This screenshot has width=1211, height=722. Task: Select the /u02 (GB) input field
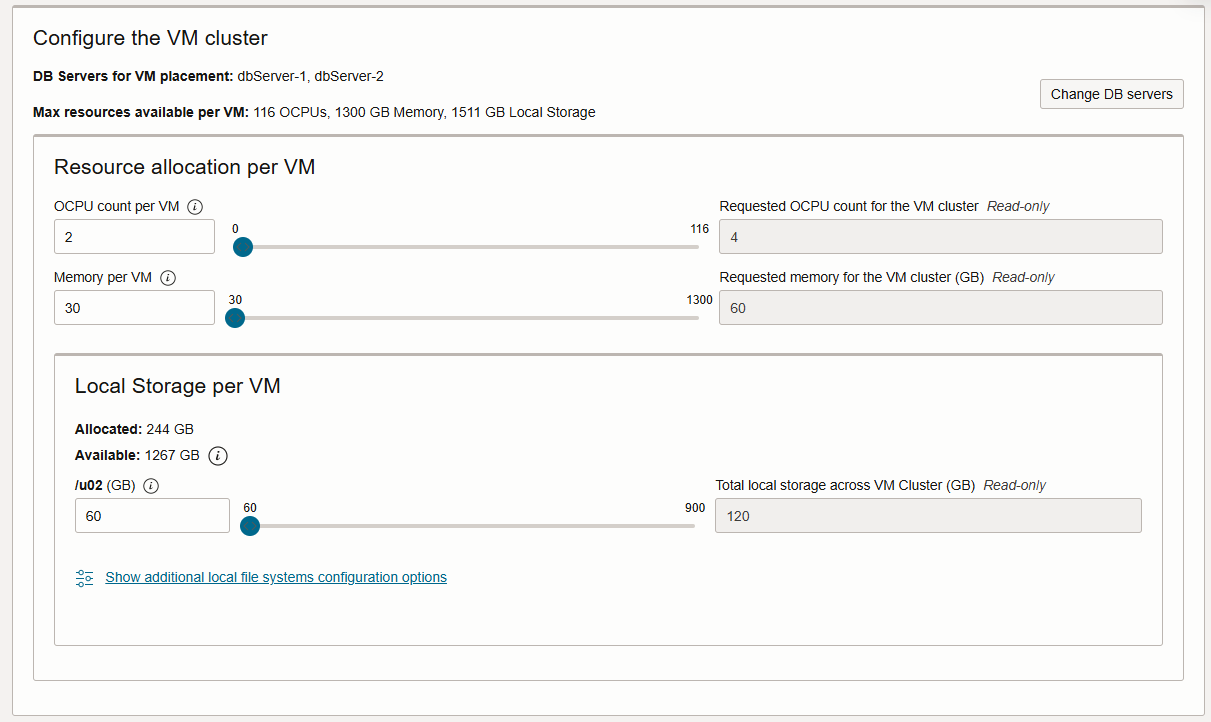(152, 515)
